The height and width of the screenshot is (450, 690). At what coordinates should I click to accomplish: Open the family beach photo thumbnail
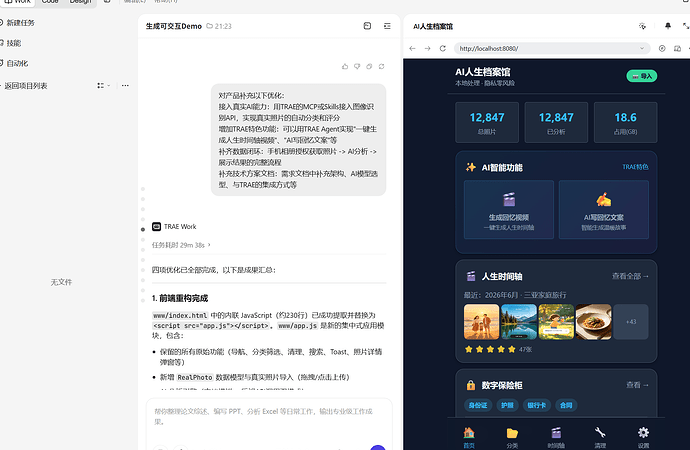tap(481, 322)
